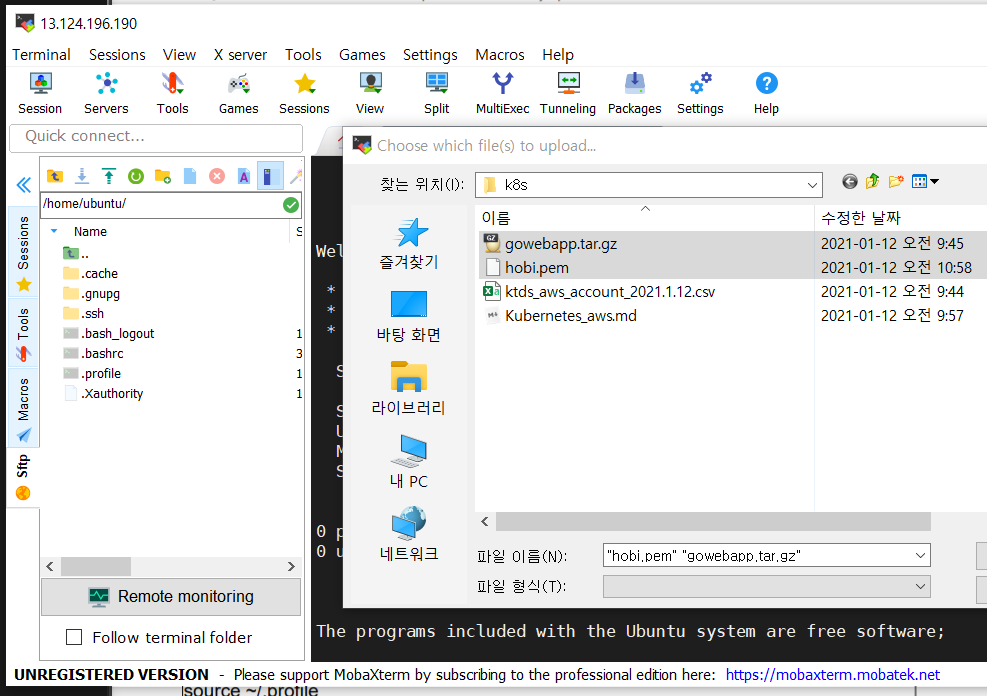The image size is (987, 696).
Task: Go to parent folder in SFTP toolbar
Action: tap(55, 176)
